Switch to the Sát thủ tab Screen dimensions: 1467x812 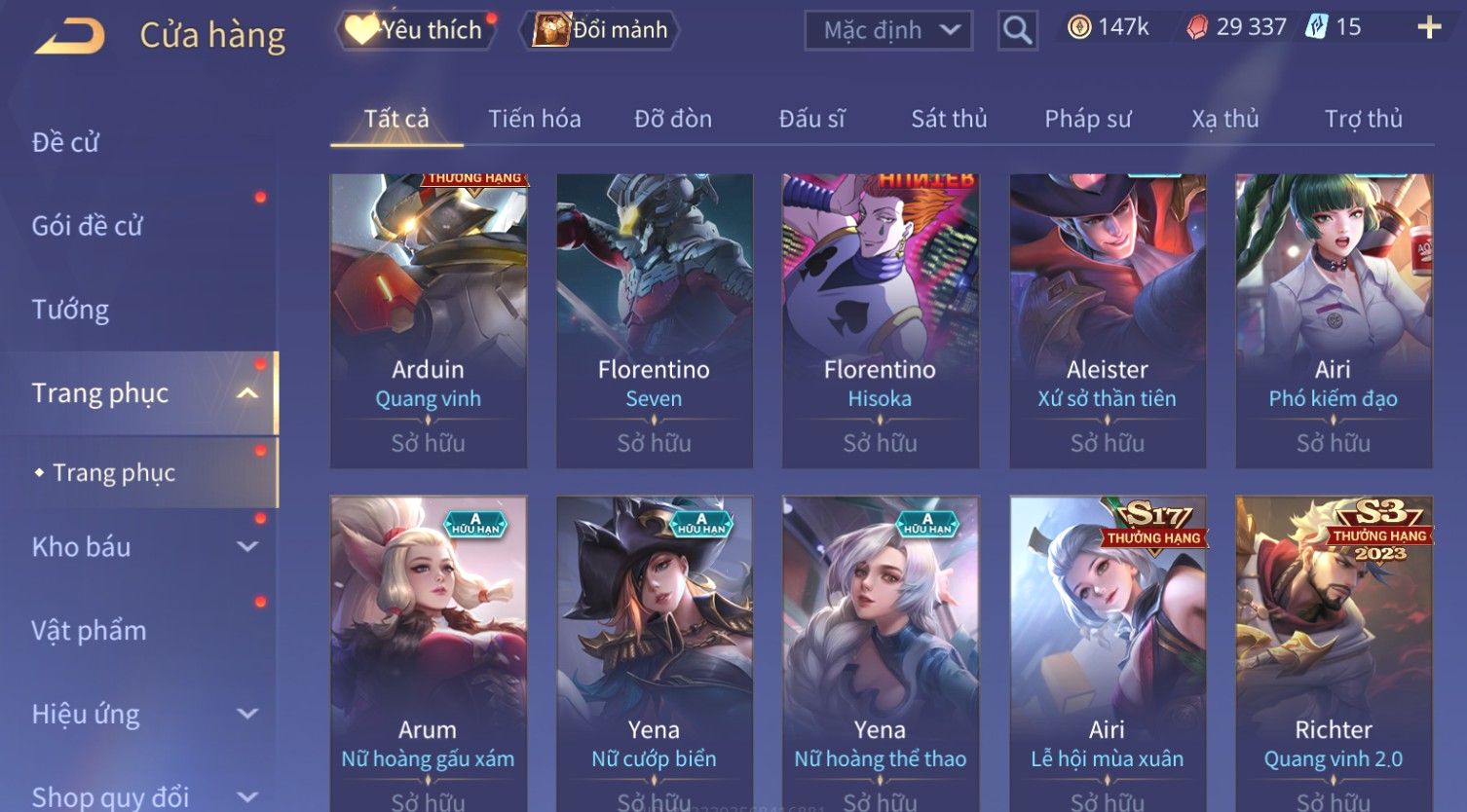click(949, 119)
